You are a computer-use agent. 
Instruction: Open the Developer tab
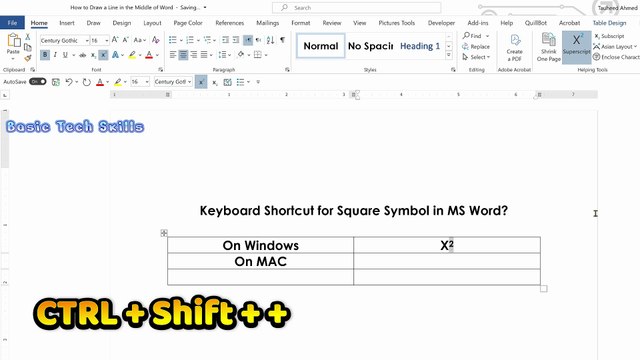click(441, 23)
